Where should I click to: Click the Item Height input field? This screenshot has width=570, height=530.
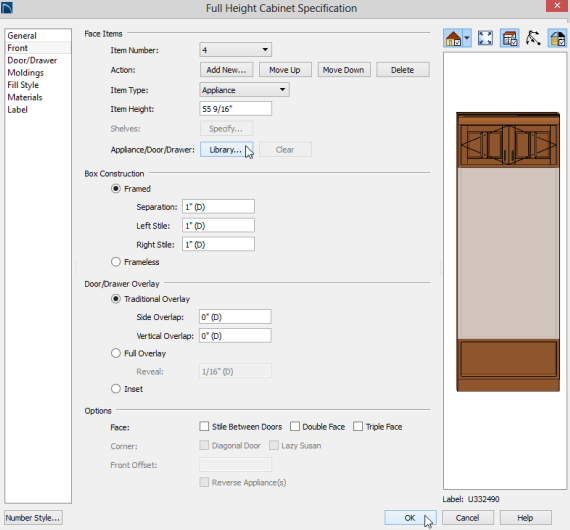pyautogui.click(x=236, y=109)
